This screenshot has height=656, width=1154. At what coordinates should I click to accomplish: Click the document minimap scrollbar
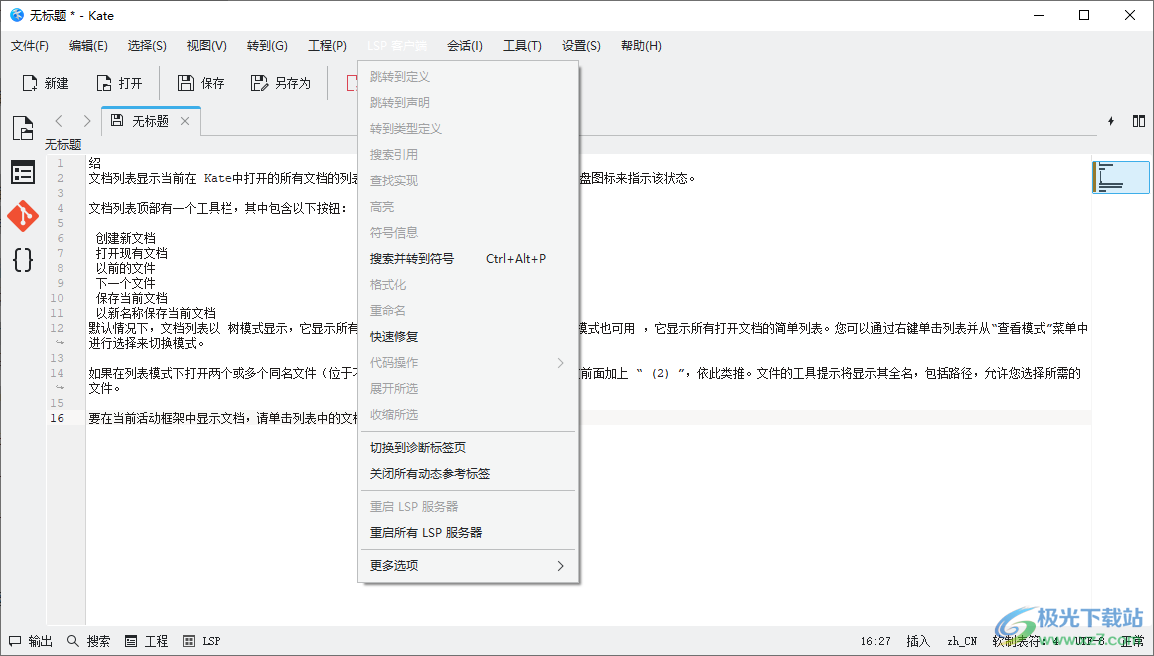click(x=1121, y=177)
